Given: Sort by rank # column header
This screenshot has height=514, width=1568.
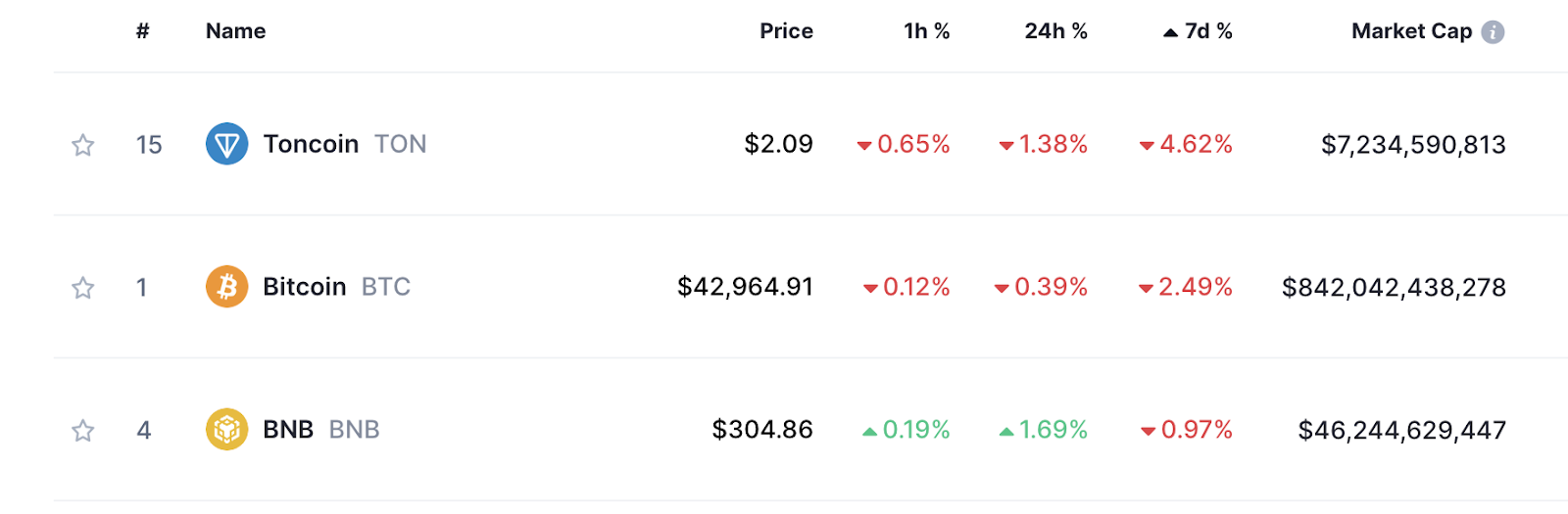Looking at the screenshot, I should click(x=143, y=31).
